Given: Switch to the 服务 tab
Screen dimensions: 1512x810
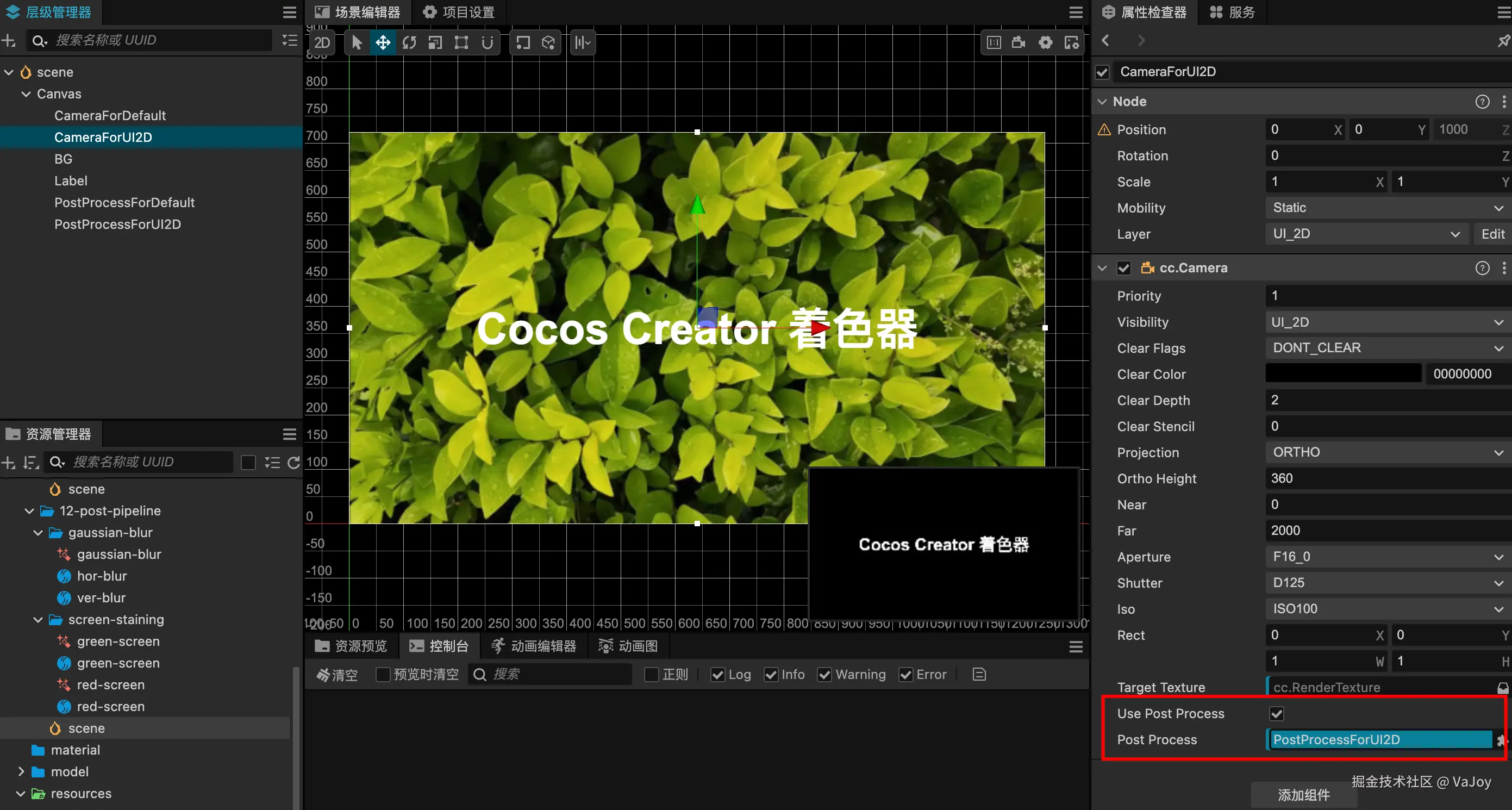Looking at the screenshot, I should point(1233,13).
